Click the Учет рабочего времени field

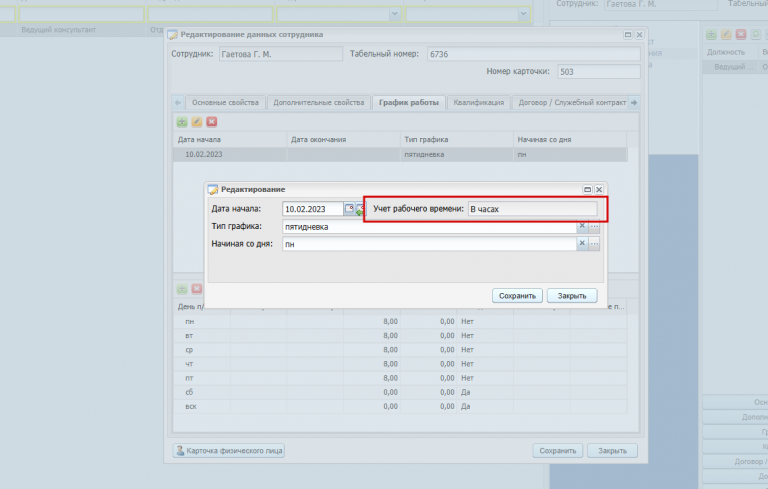pyautogui.click(x=532, y=209)
